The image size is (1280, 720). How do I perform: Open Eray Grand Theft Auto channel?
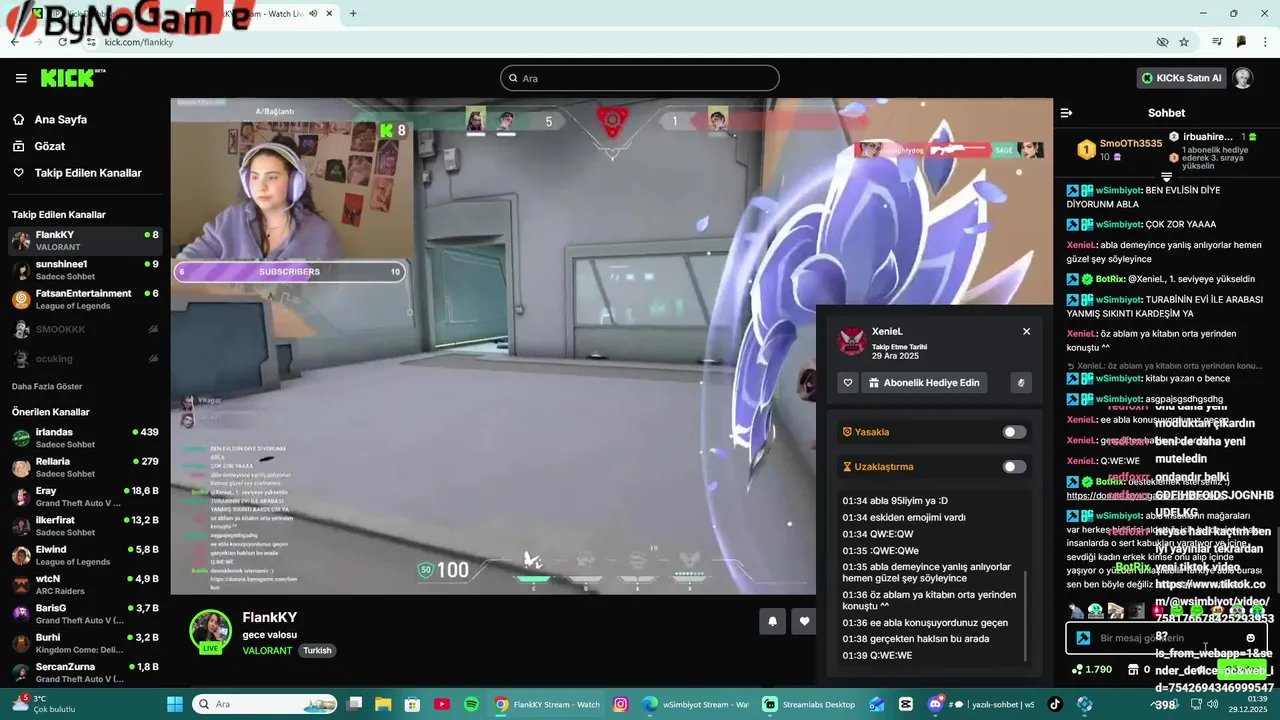pyautogui.click(x=85, y=497)
